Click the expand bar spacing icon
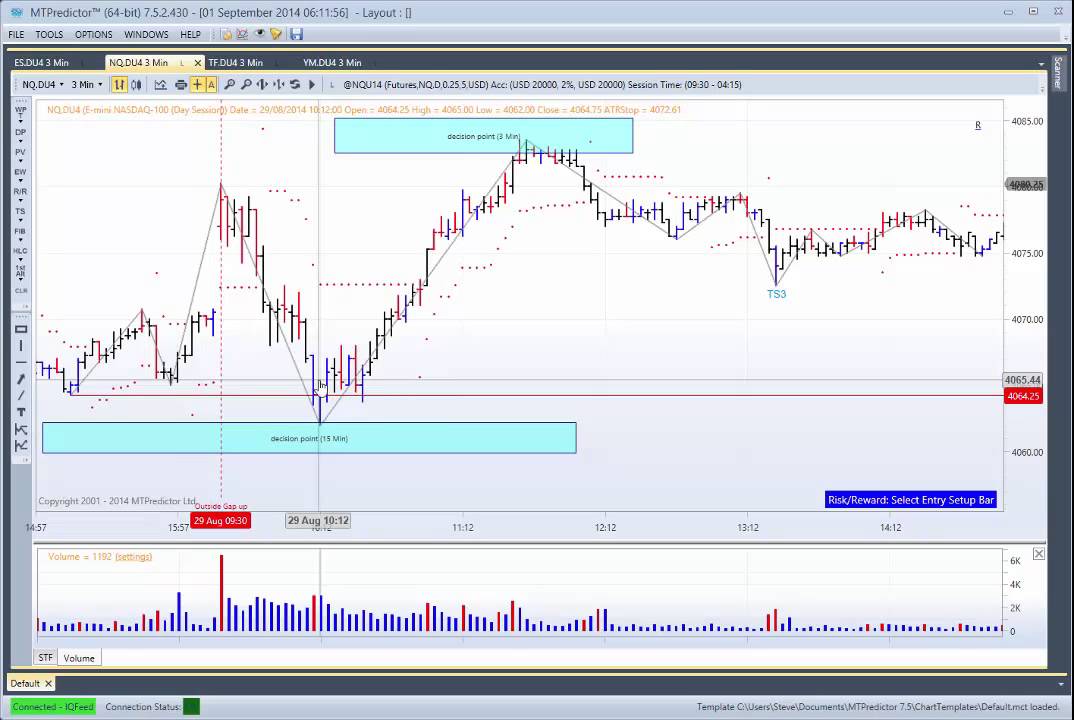The image size is (1074, 720). coord(262,84)
